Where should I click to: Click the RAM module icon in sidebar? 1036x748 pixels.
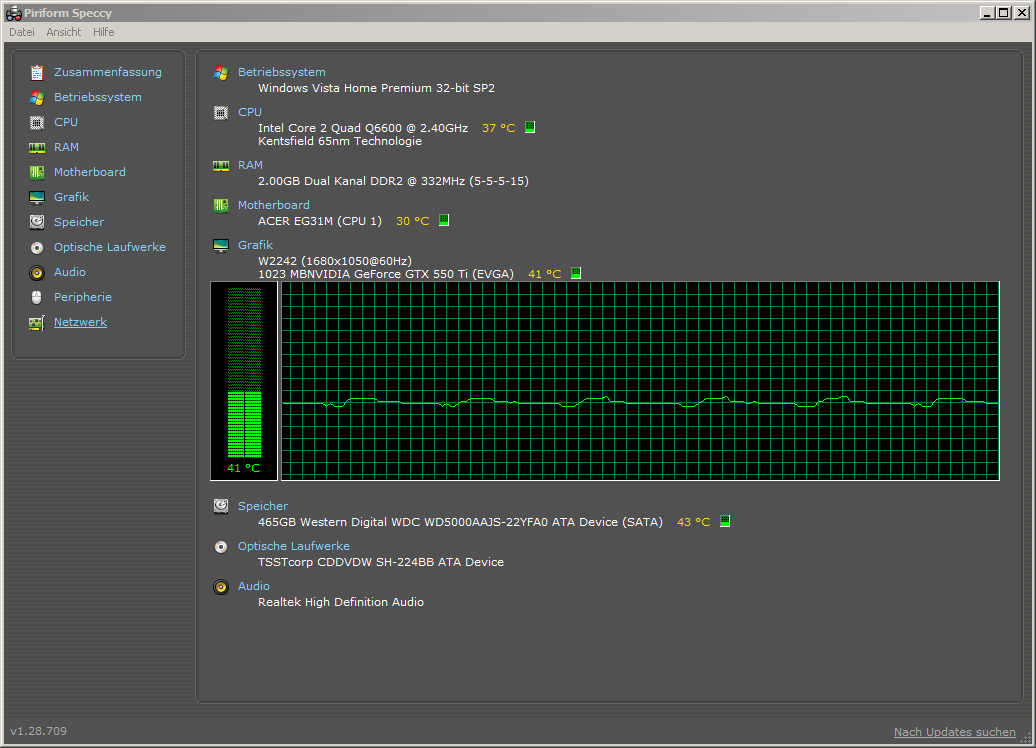click(x=37, y=147)
